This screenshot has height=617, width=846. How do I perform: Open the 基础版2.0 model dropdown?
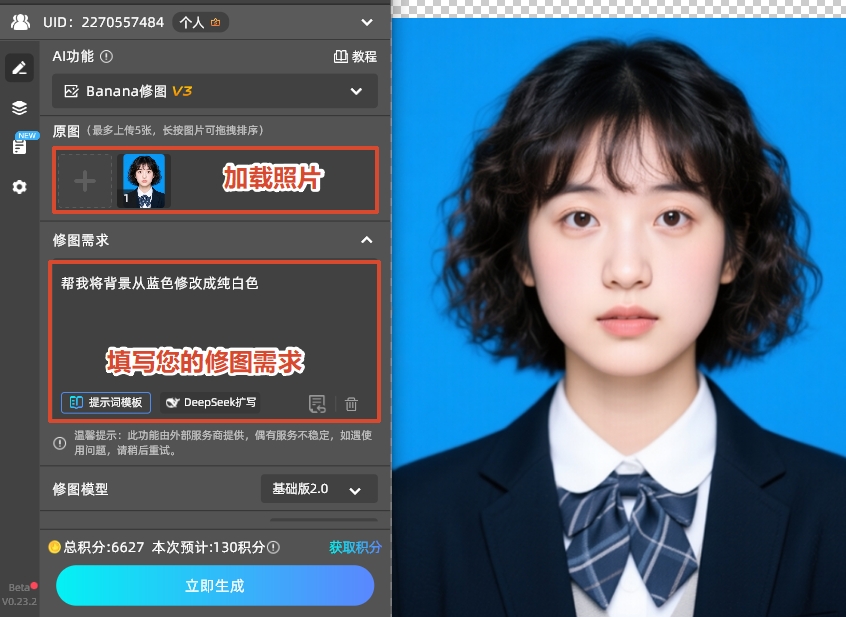pyautogui.click(x=318, y=489)
